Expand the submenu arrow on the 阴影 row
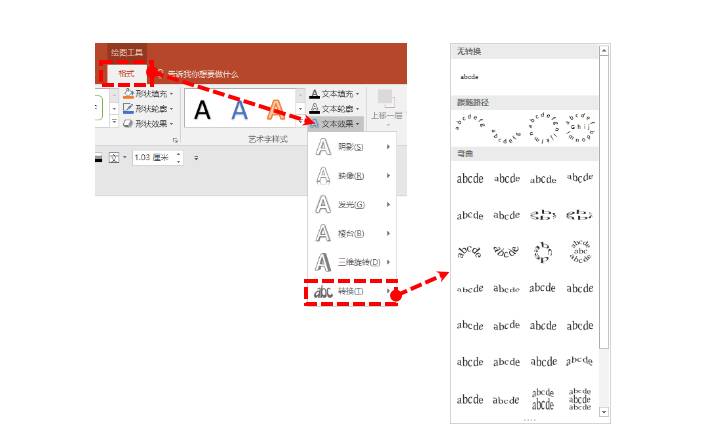The height and width of the screenshot is (440, 711). click(389, 147)
